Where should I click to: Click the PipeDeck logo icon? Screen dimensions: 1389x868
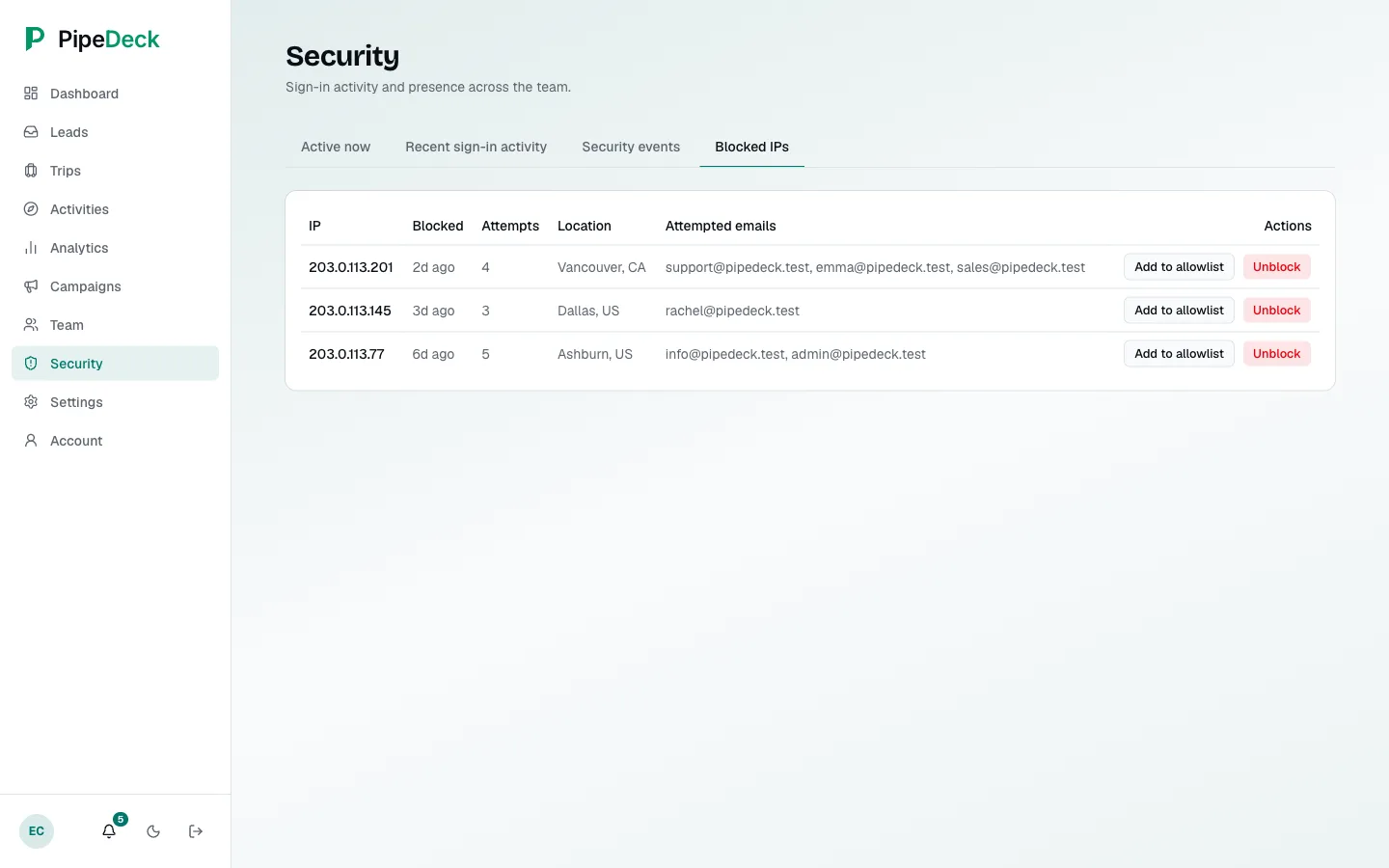pyautogui.click(x=35, y=39)
